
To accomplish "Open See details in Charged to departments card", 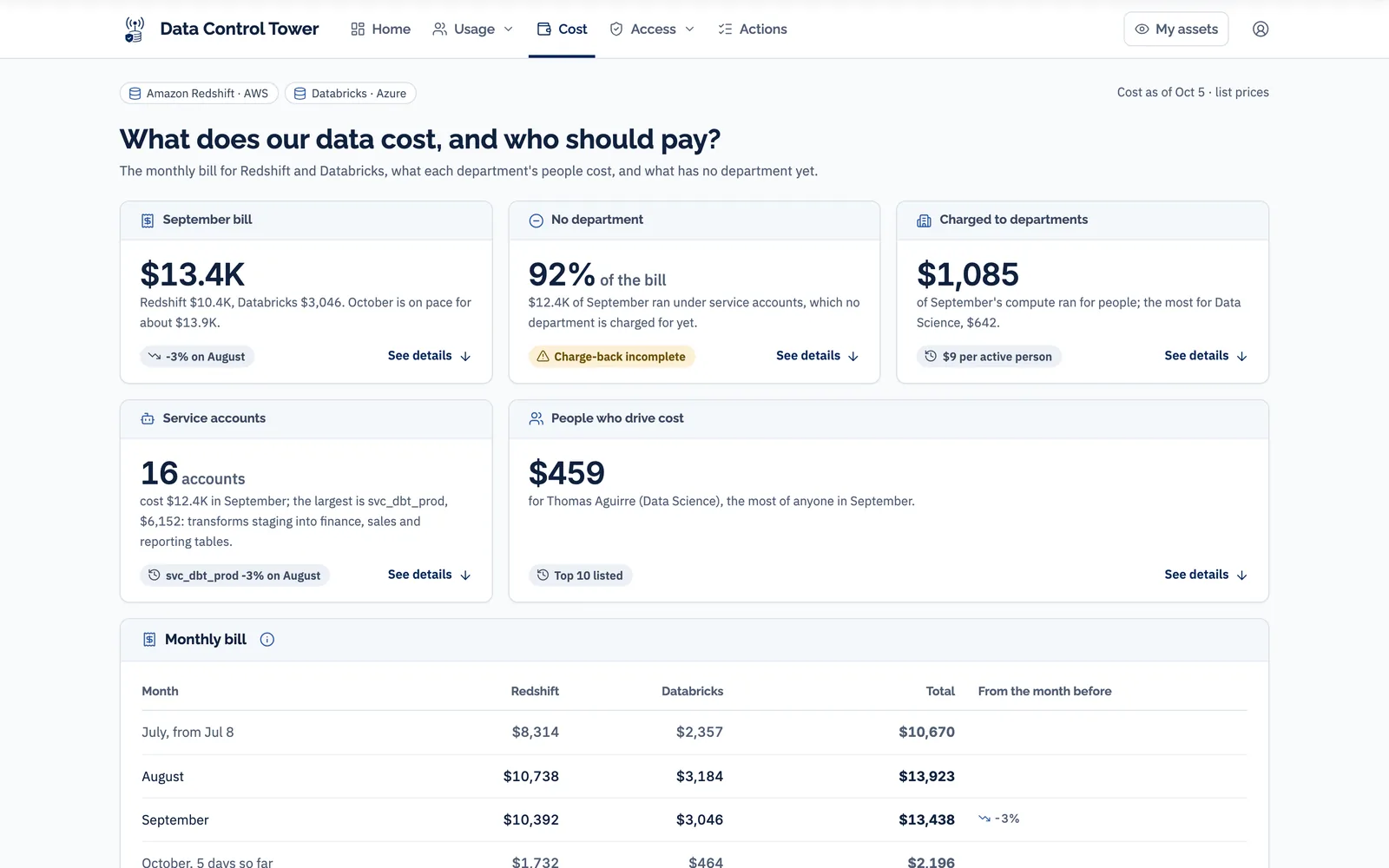I will [x=1206, y=356].
